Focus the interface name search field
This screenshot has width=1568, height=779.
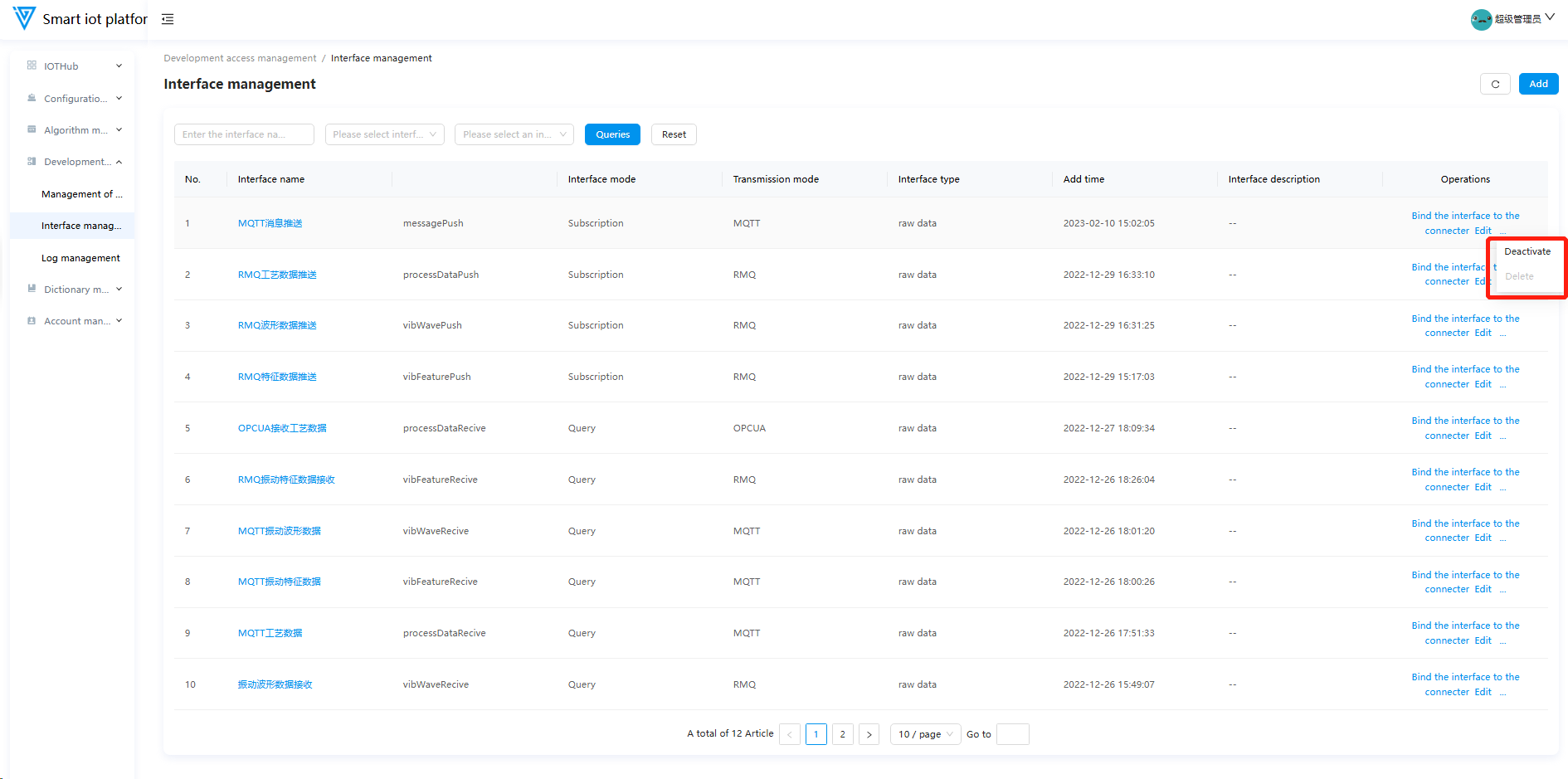tap(244, 134)
